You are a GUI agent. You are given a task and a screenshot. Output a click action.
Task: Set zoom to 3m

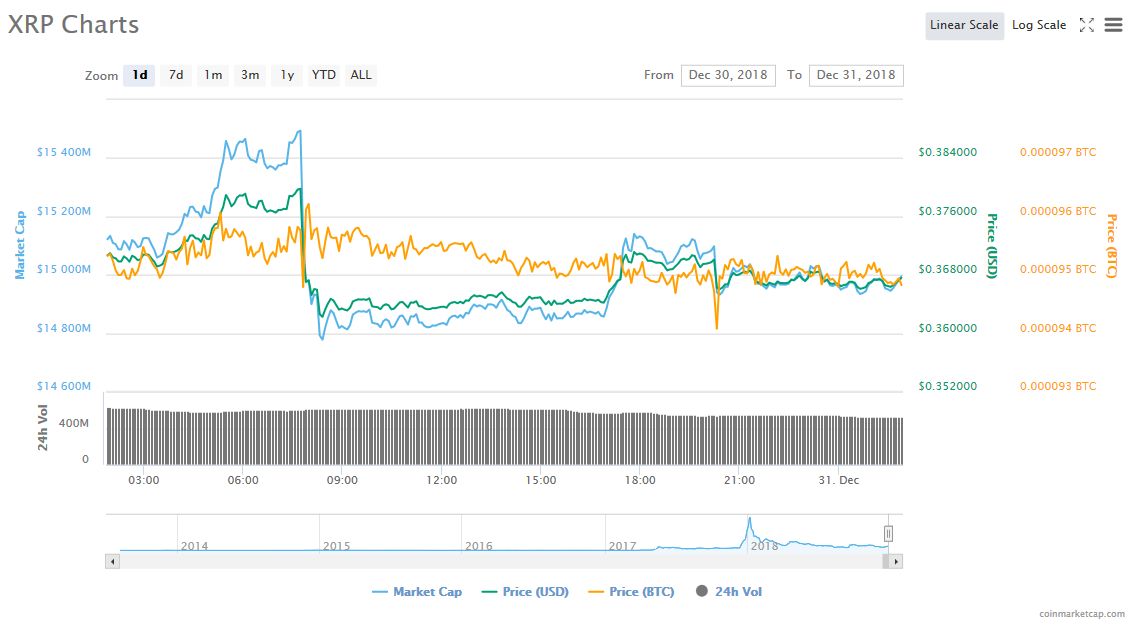[250, 75]
